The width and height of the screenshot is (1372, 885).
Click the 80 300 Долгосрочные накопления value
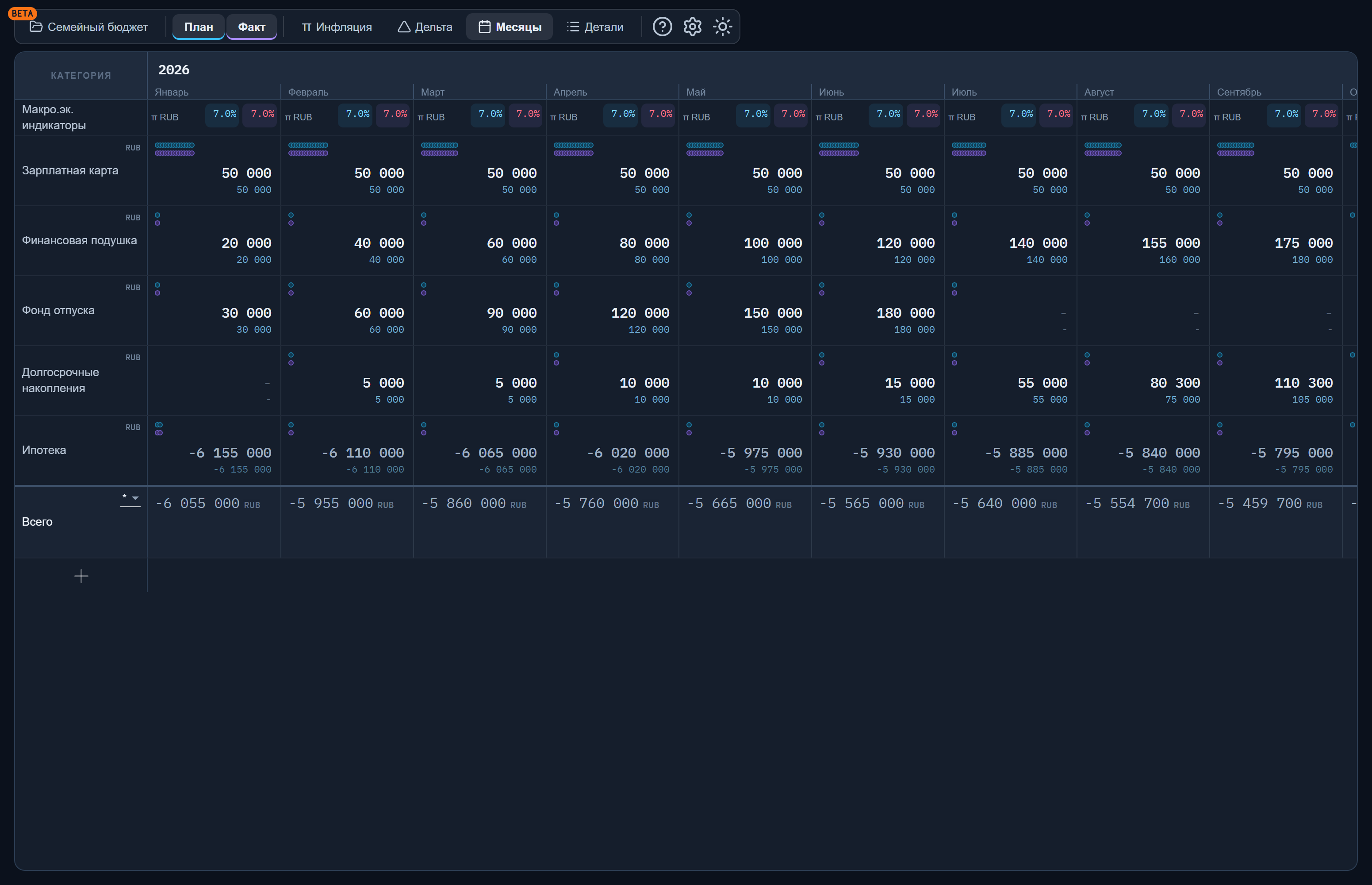[x=1174, y=383]
